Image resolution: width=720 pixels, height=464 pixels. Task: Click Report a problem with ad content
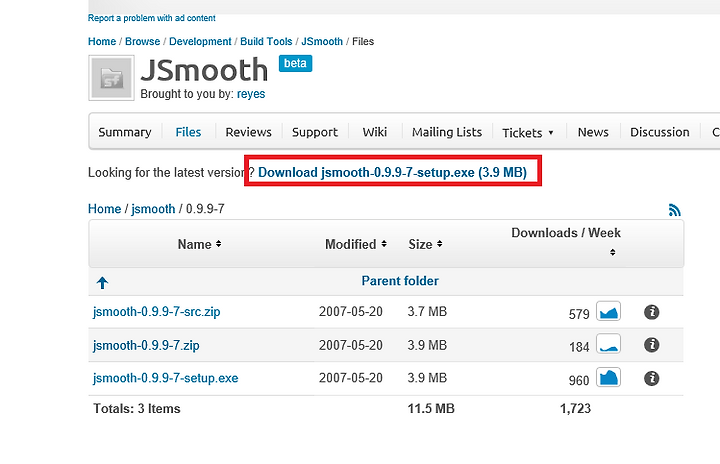click(x=152, y=18)
